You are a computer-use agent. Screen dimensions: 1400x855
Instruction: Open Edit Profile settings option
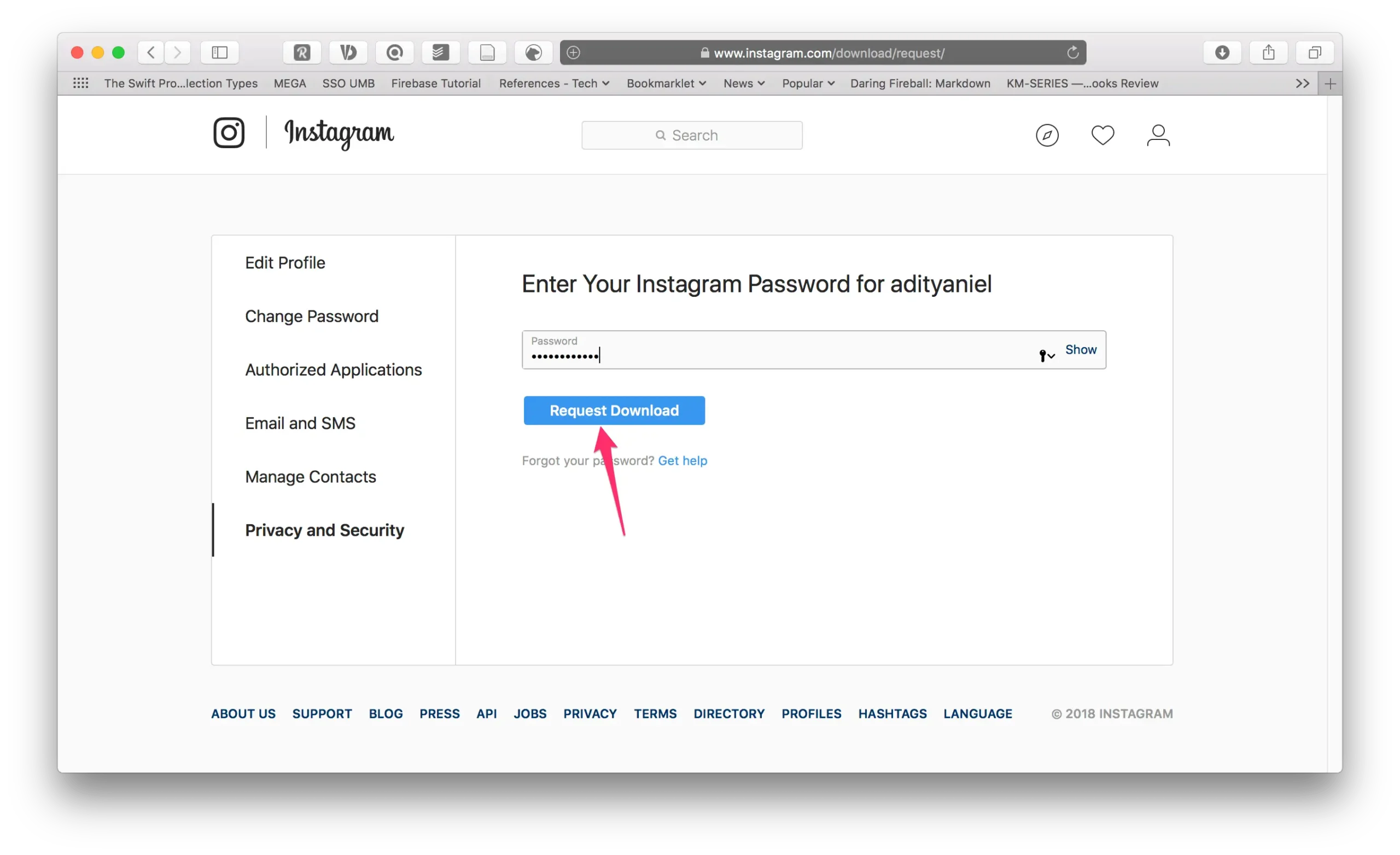(x=285, y=262)
